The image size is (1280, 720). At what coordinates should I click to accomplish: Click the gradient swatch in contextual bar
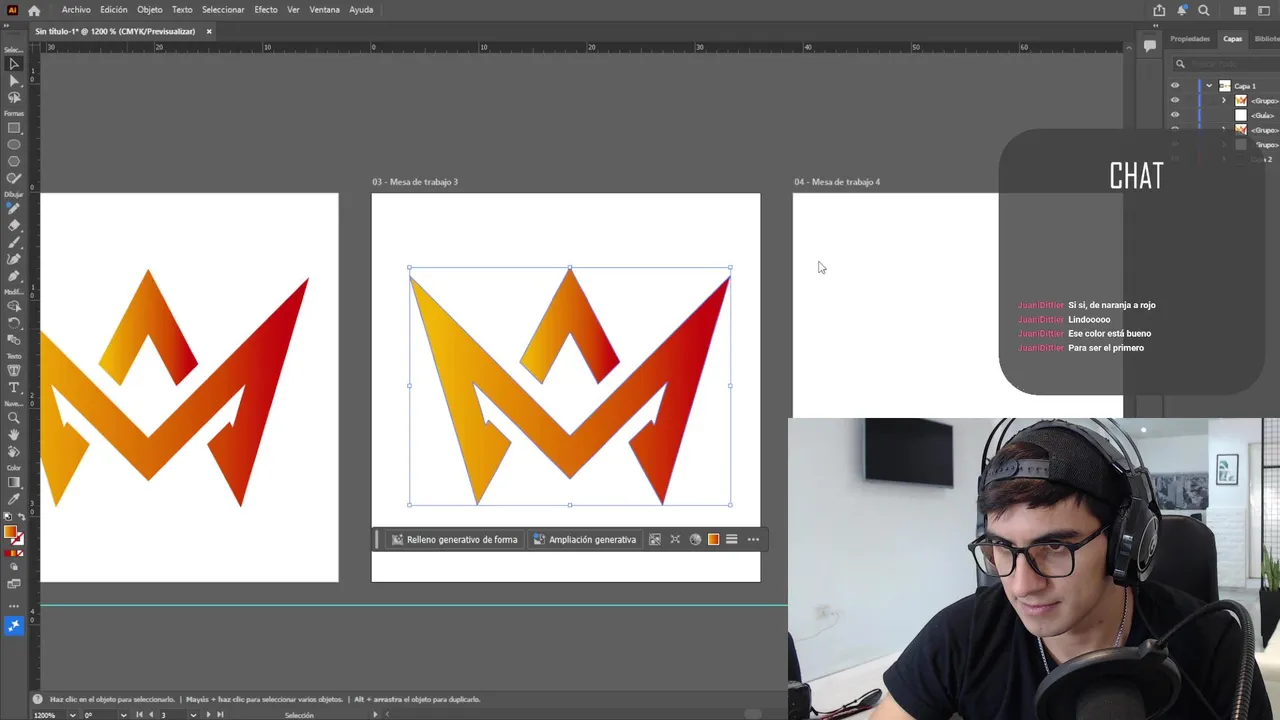click(713, 540)
